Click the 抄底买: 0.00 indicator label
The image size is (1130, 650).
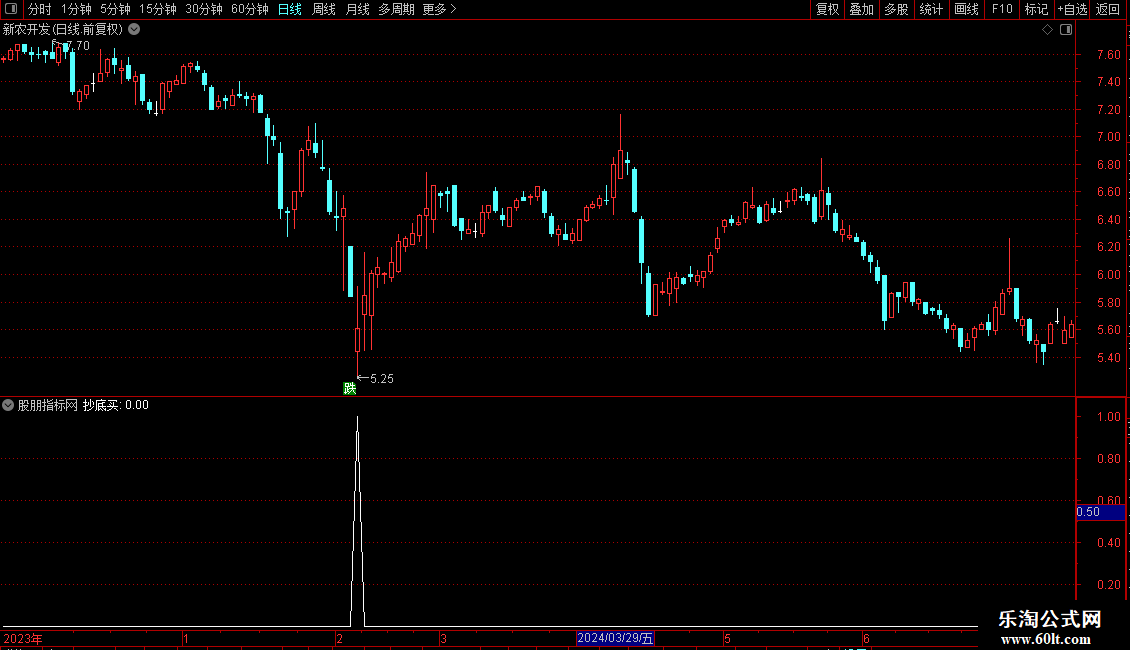tap(115, 405)
